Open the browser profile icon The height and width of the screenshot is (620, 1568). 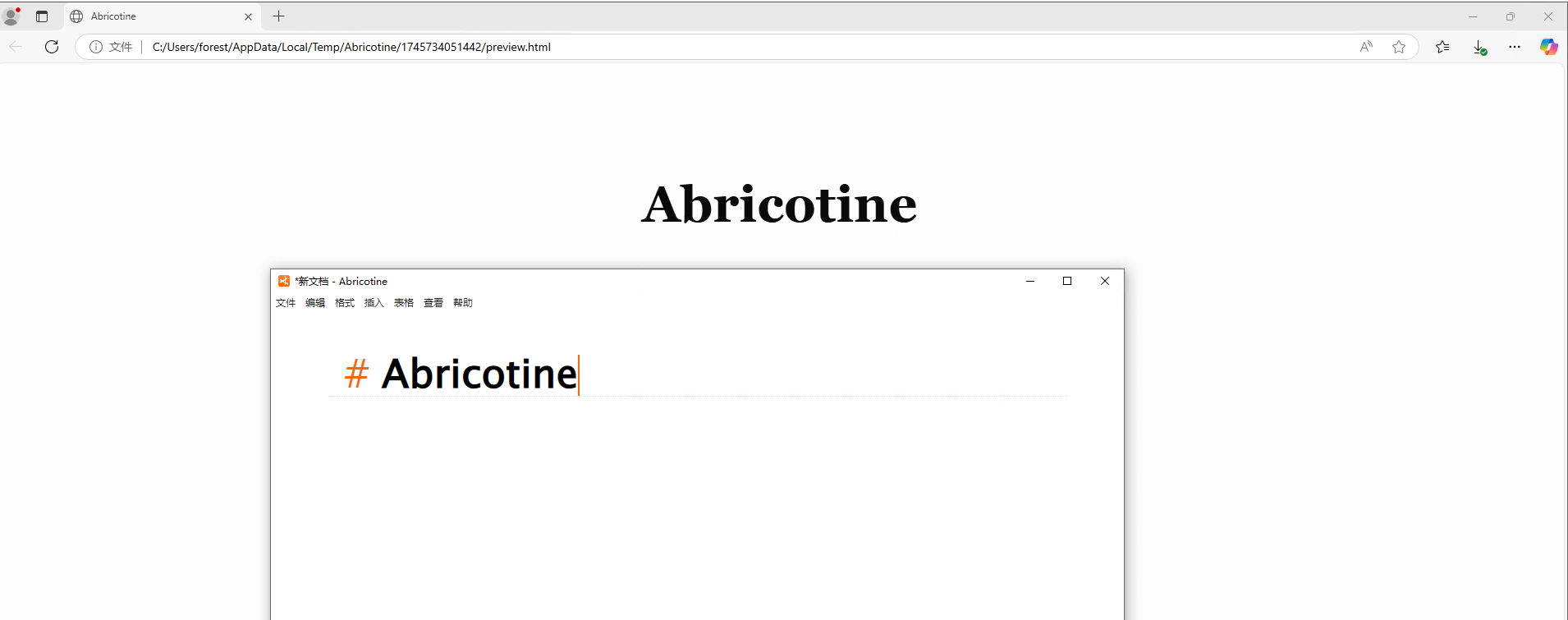coord(11,16)
